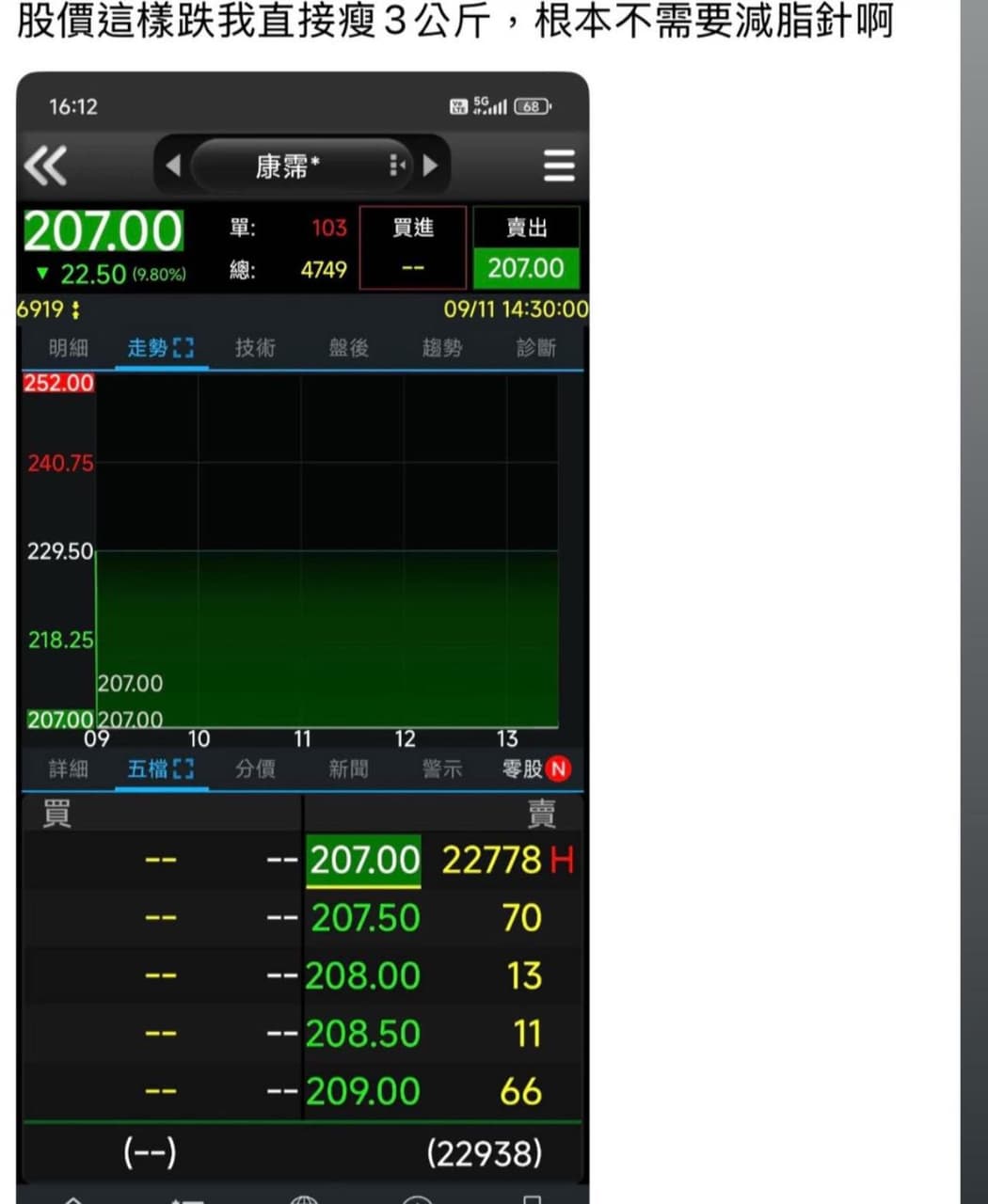Tap the intraday price chart area

click(x=327, y=551)
